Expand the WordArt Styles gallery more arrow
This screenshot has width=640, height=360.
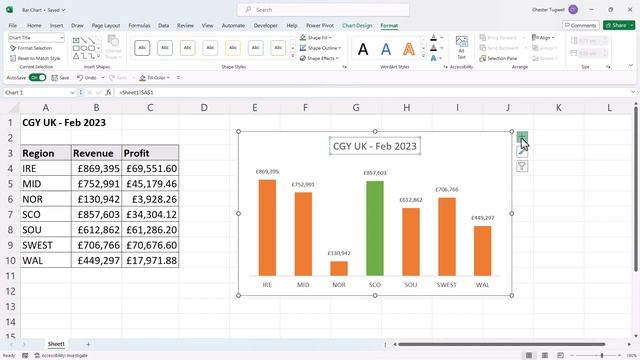coord(423,56)
